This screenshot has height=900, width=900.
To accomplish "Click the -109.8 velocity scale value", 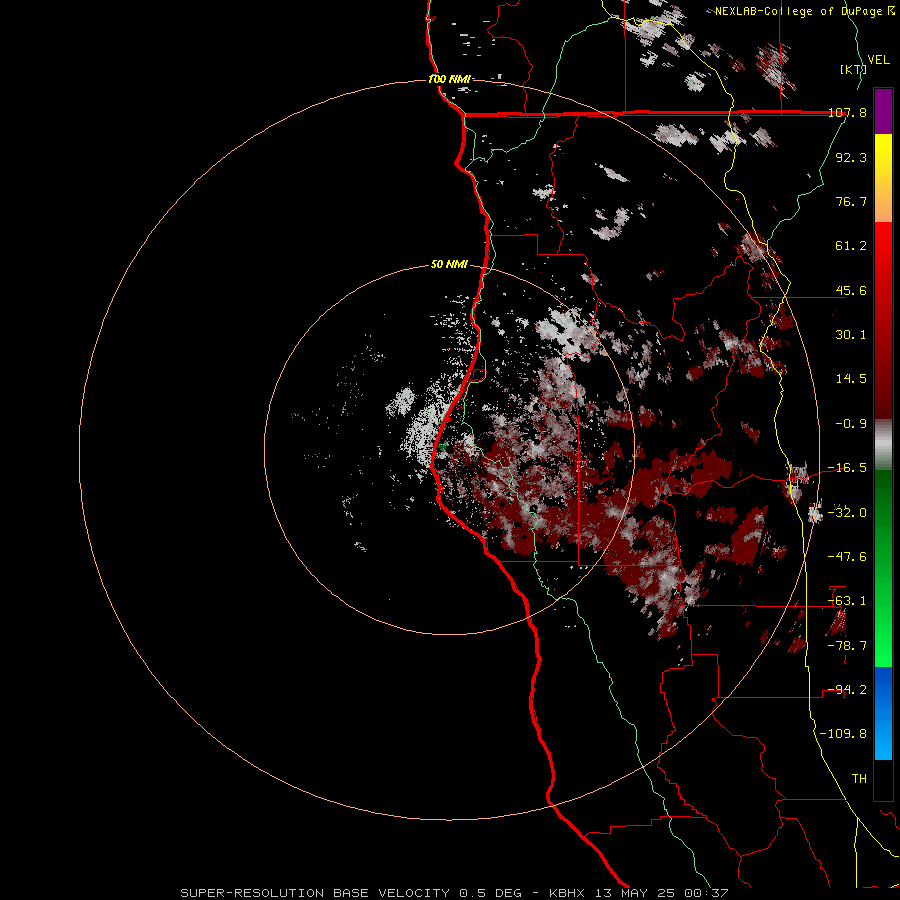I will [x=843, y=734].
